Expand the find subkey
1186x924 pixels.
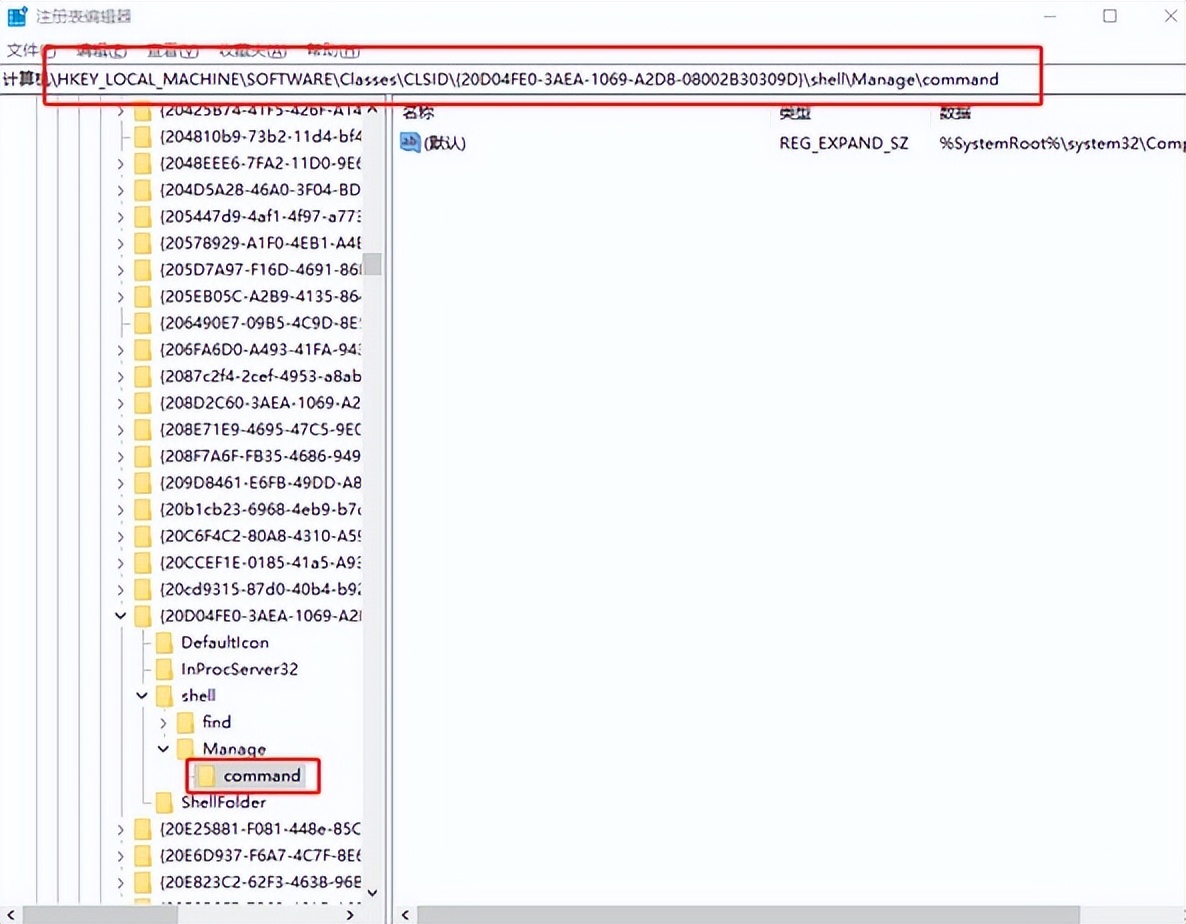click(x=163, y=723)
